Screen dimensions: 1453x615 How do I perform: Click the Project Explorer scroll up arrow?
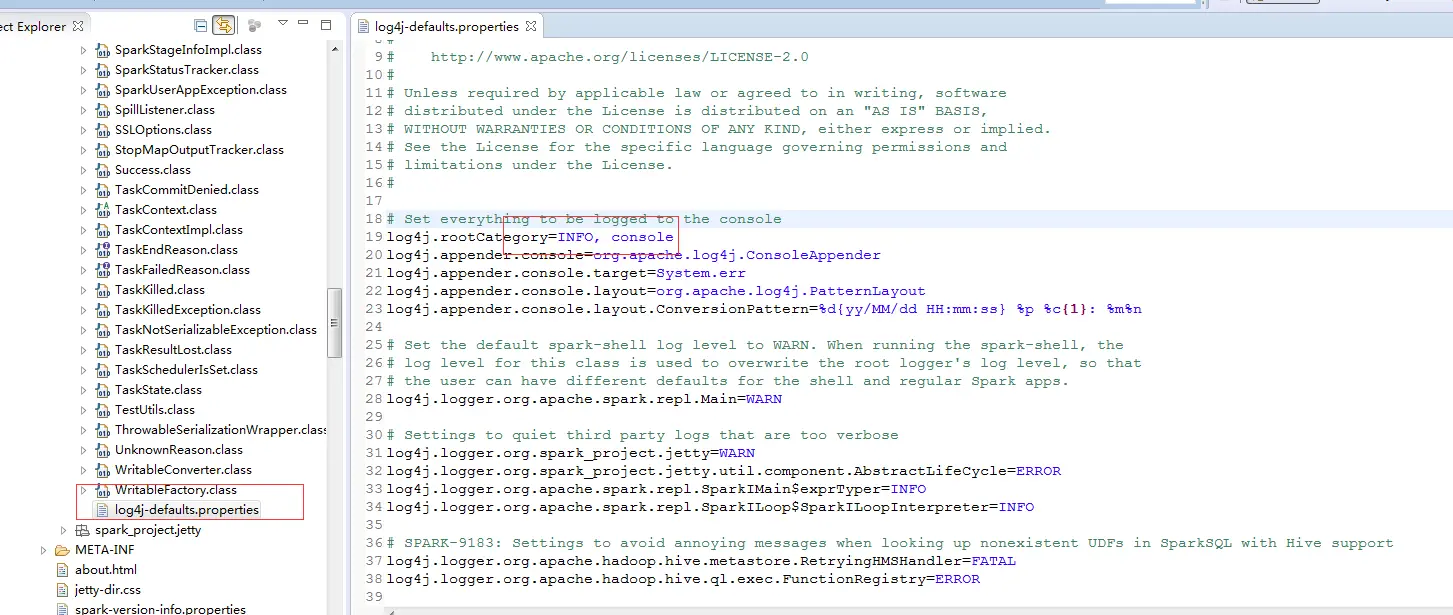(335, 50)
